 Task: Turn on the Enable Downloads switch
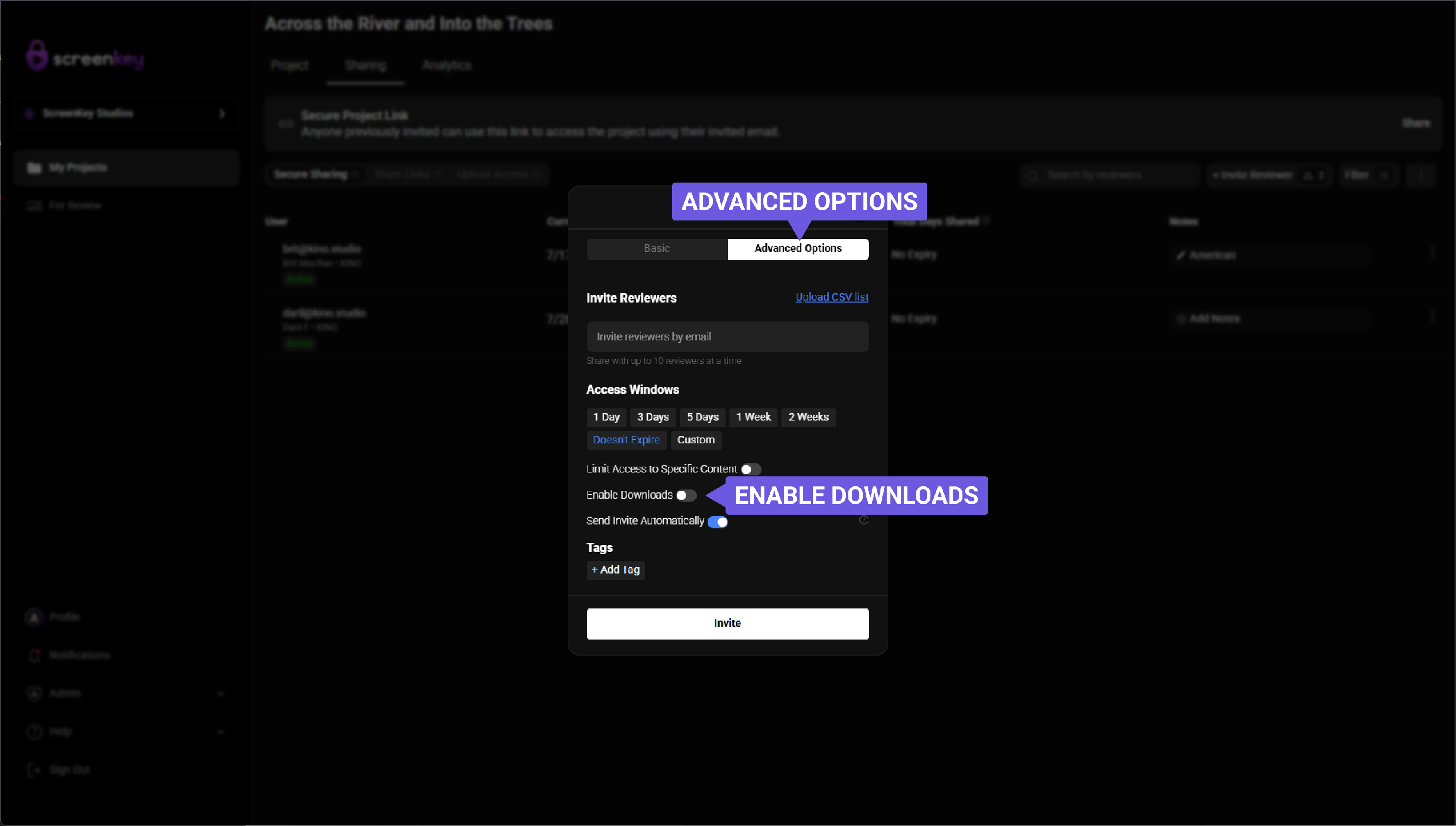[687, 495]
